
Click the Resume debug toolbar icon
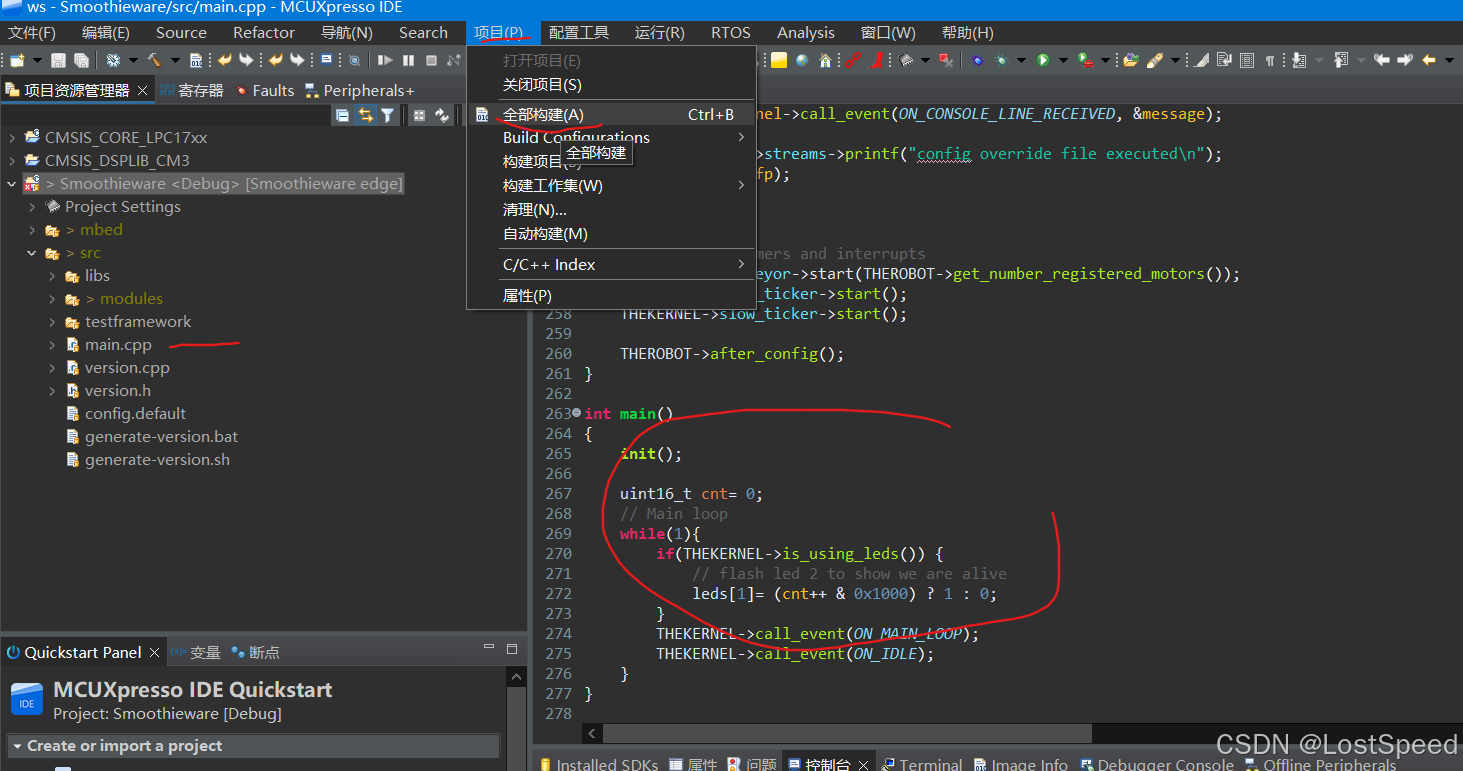click(385, 61)
